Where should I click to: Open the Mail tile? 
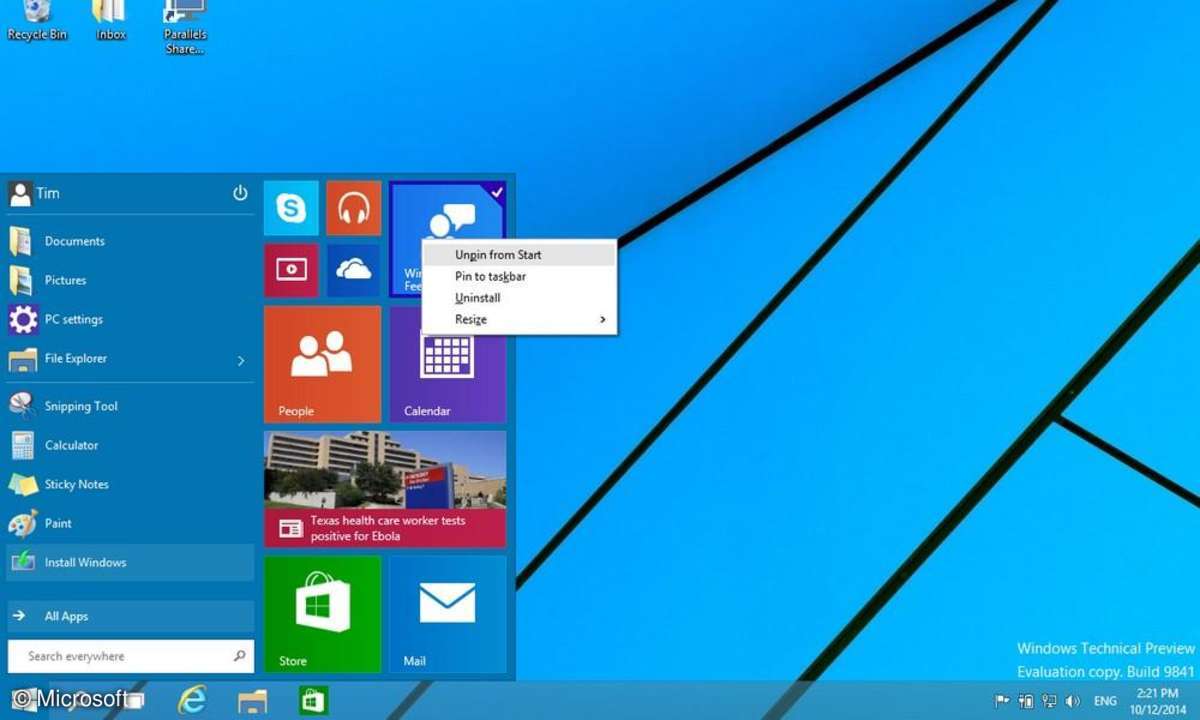click(x=447, y=614)
